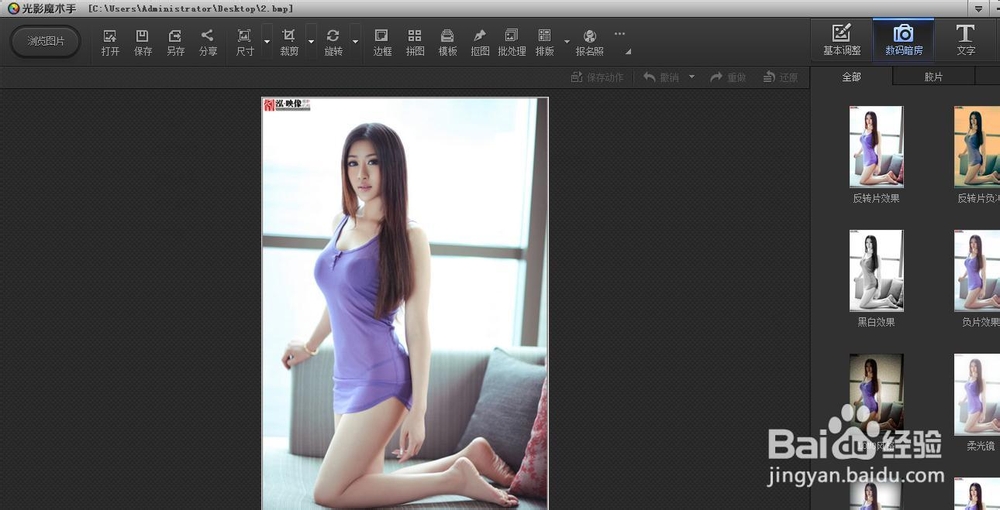The image size is (1000, 510).
Task: Undo with the 撤销 button
Action: click(660, 77)
